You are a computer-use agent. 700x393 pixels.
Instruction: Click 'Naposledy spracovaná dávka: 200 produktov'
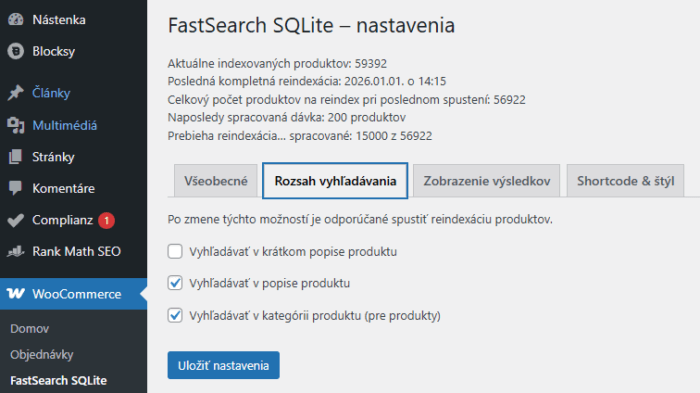287,117
